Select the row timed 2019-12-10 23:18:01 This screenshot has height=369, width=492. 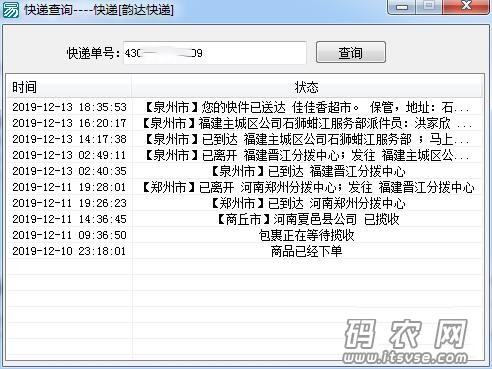tap(244, 251)
